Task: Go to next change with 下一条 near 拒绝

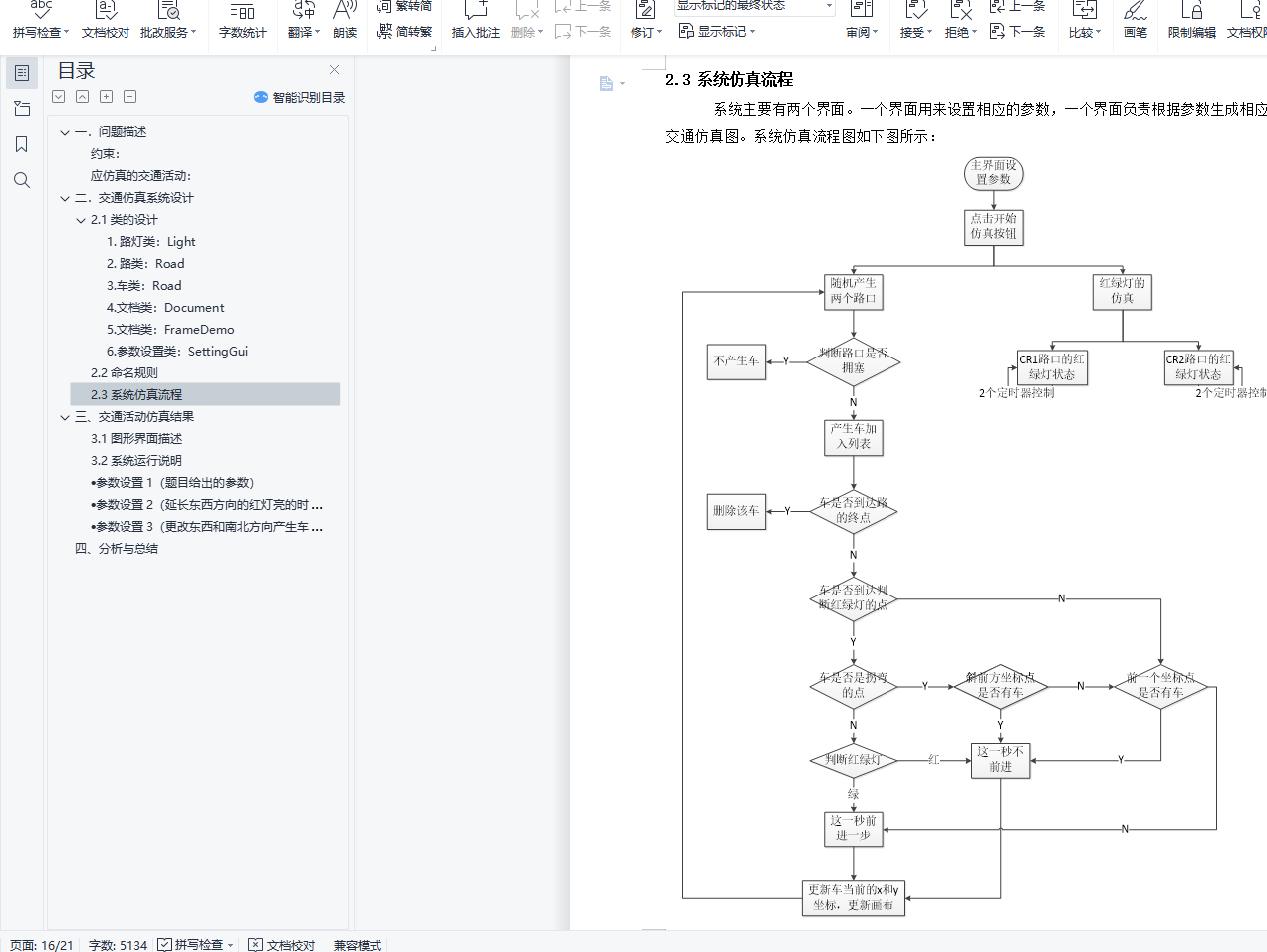Action: point(1017,32)
